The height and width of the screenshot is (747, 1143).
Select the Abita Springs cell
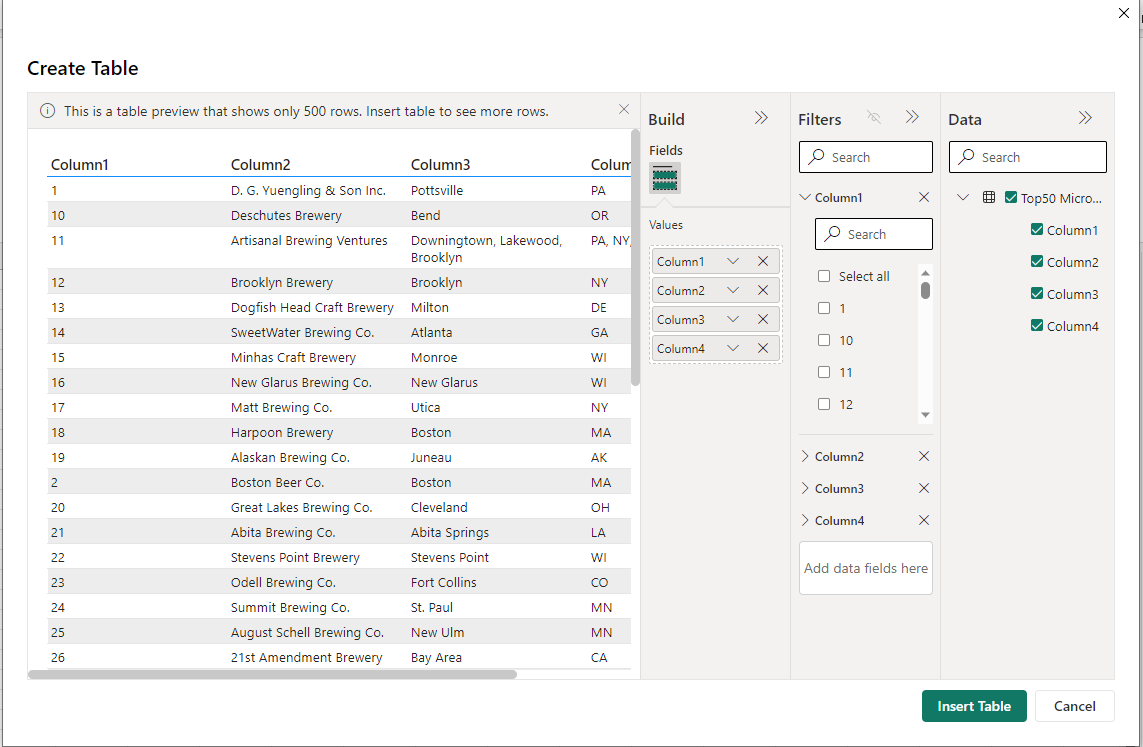[x=450, y=533]
